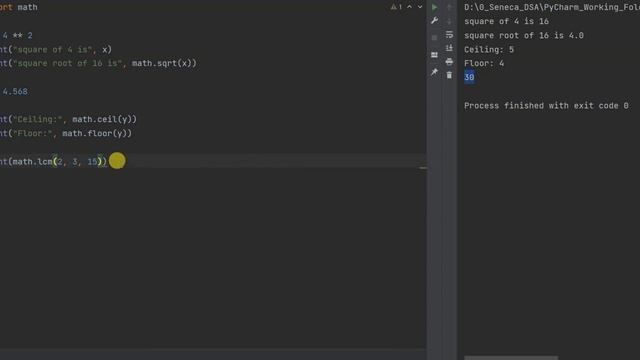640x360 pixels.
Task: Click the 'square of 4 is 16' output
Action: tap(506, 21)
